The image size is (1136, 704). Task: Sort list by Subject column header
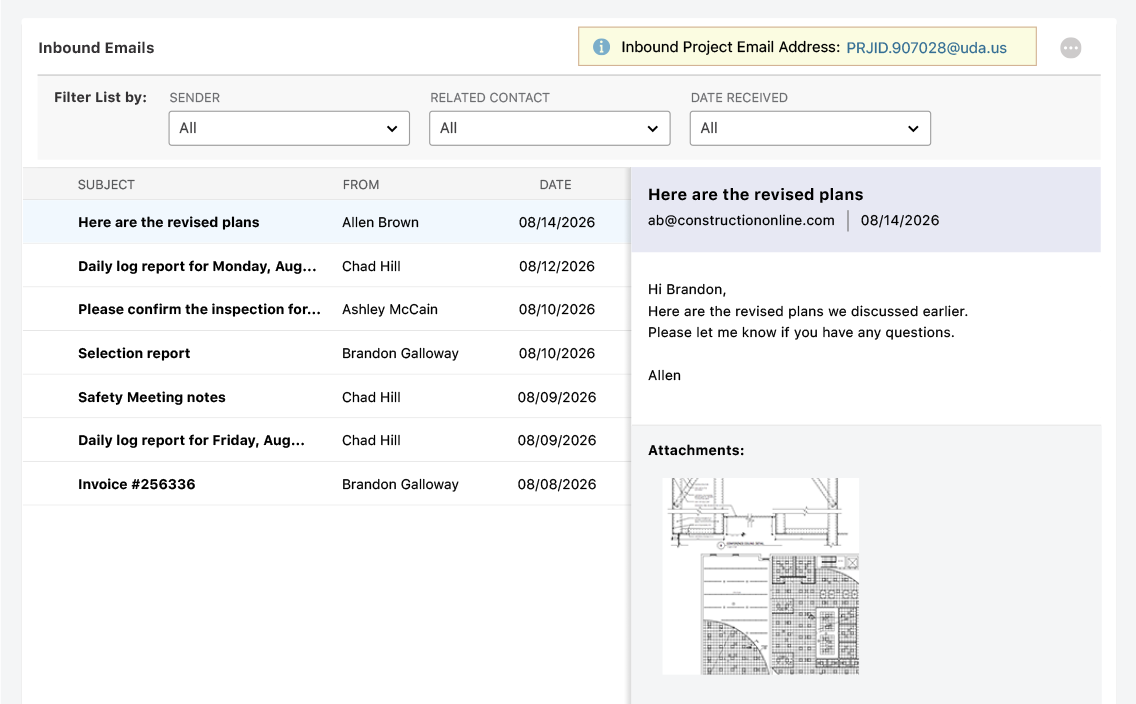point(106,185)
